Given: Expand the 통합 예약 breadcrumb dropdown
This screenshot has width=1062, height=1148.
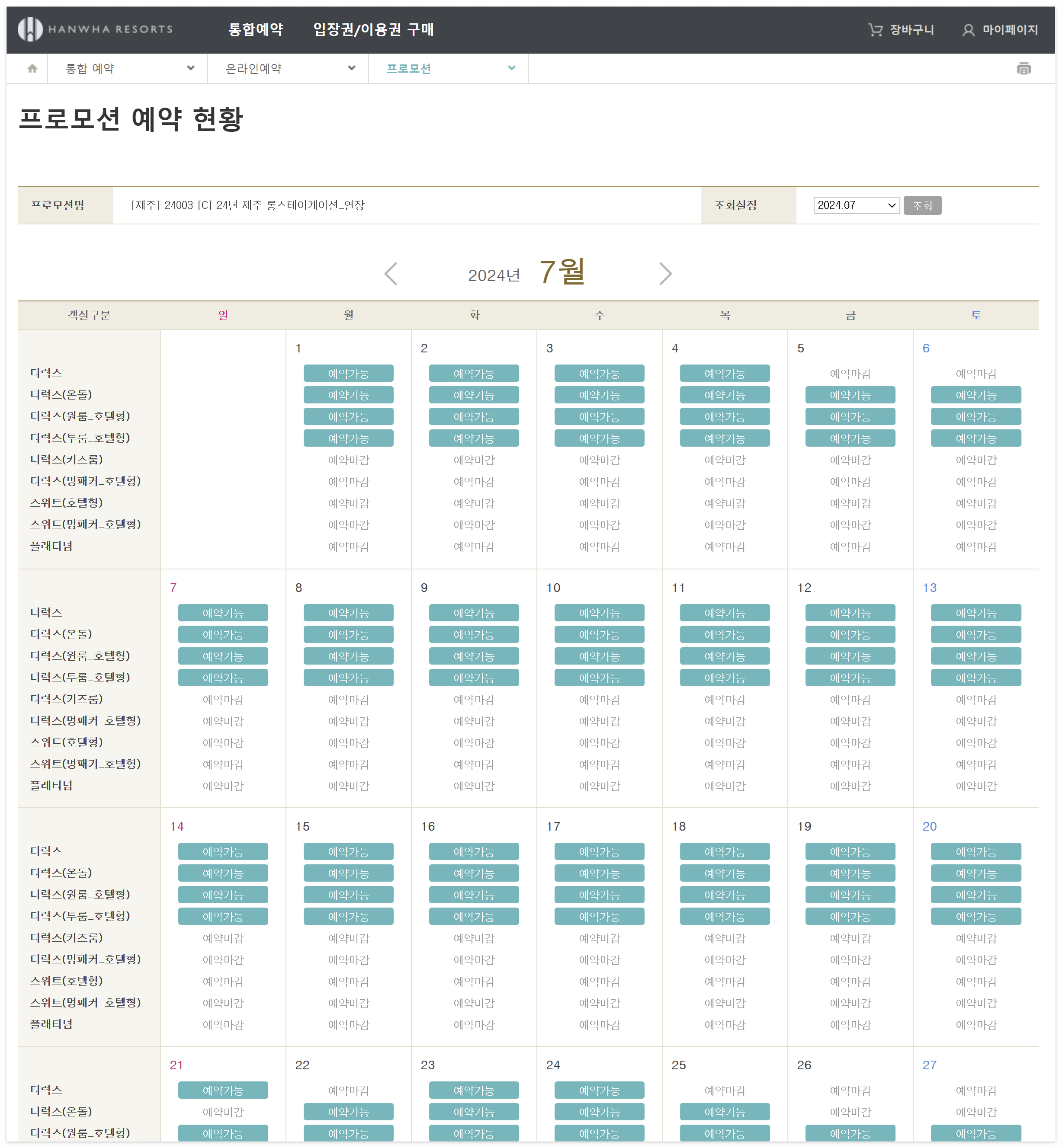Looking at the screenshot, I should click(x=128, y=69).
